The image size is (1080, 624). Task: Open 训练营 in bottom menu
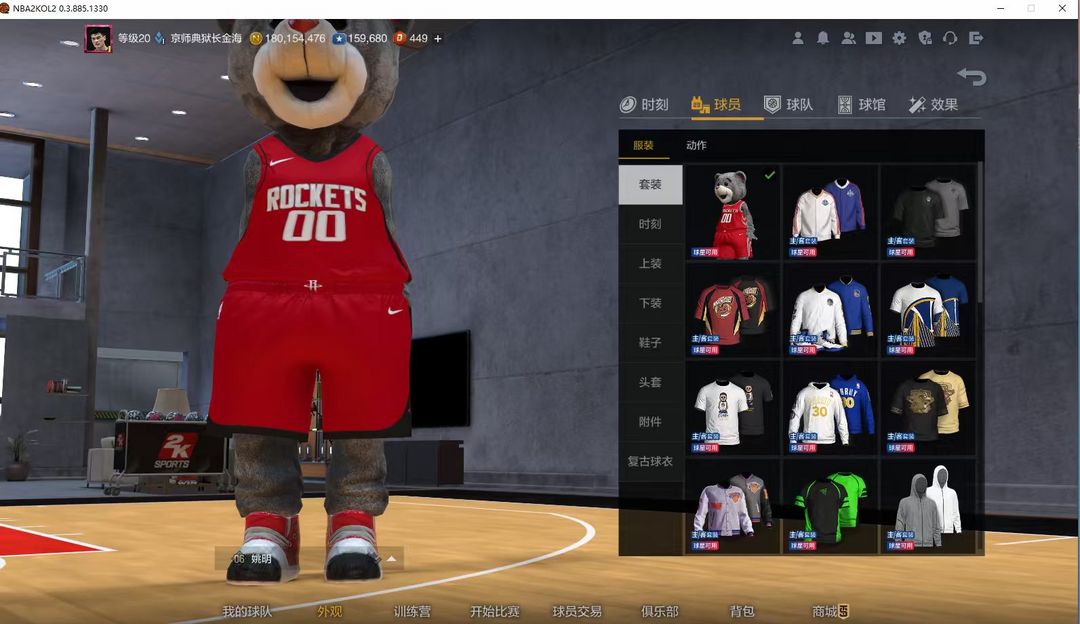click(412, 611)
